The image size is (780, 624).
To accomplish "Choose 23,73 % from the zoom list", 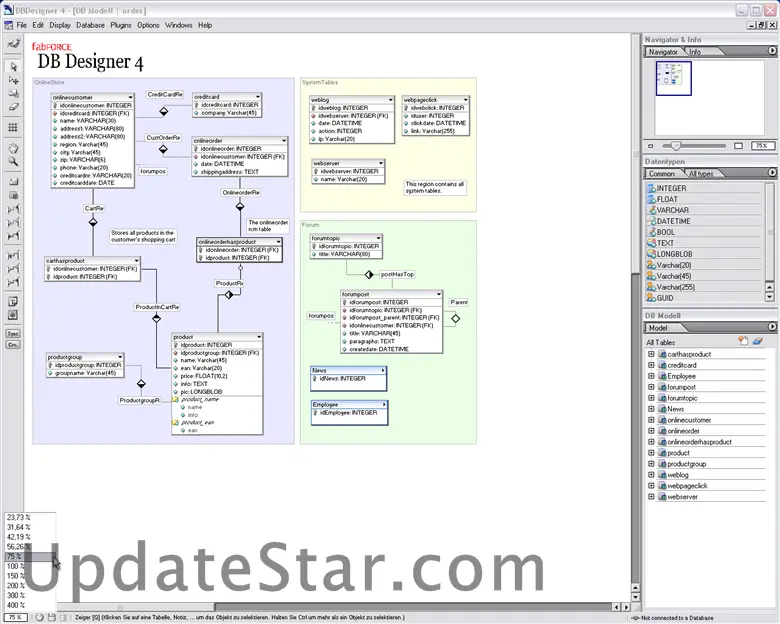I will point(30,518).
